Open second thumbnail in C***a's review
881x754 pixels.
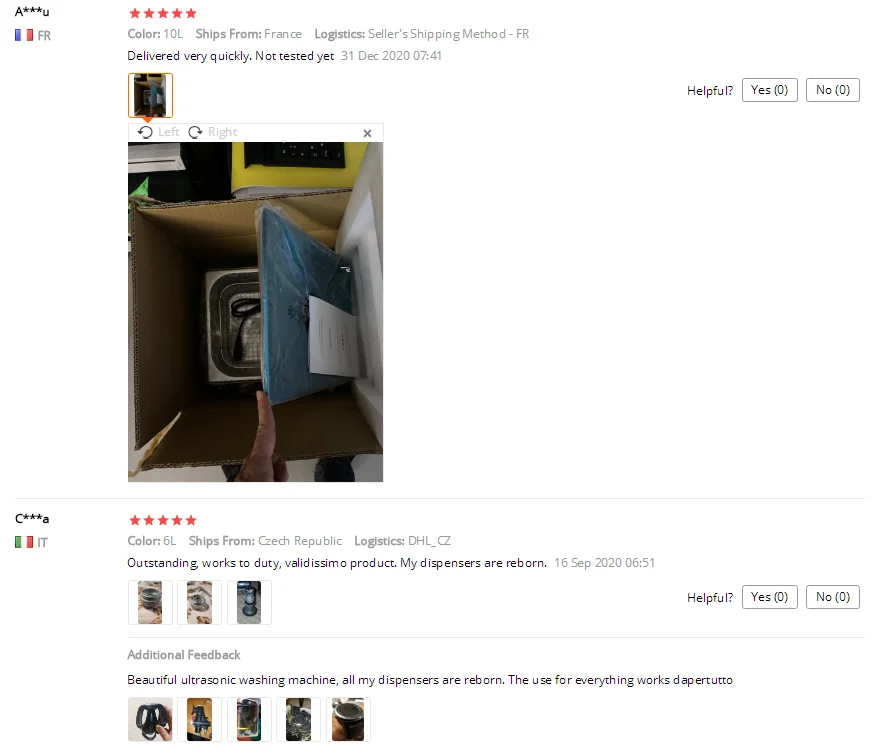tap(199, 602)
